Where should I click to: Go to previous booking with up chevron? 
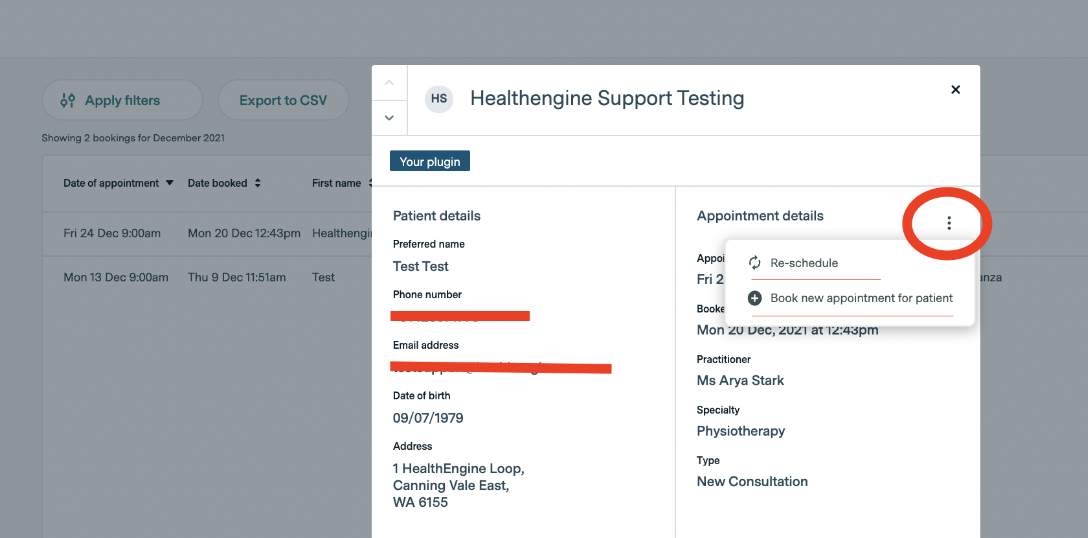(389, 82)
